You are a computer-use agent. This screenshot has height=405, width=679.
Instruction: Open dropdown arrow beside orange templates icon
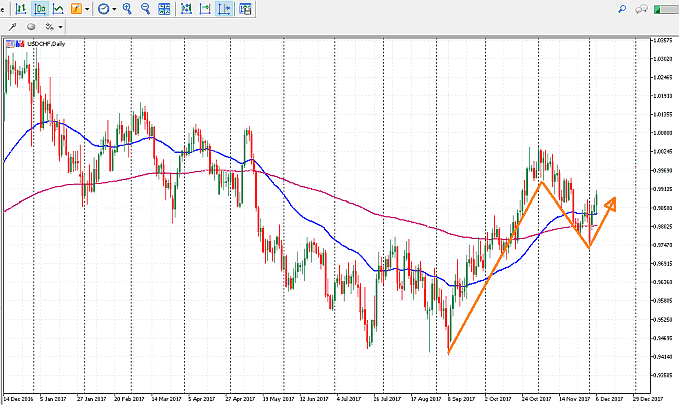pos(89,9)
